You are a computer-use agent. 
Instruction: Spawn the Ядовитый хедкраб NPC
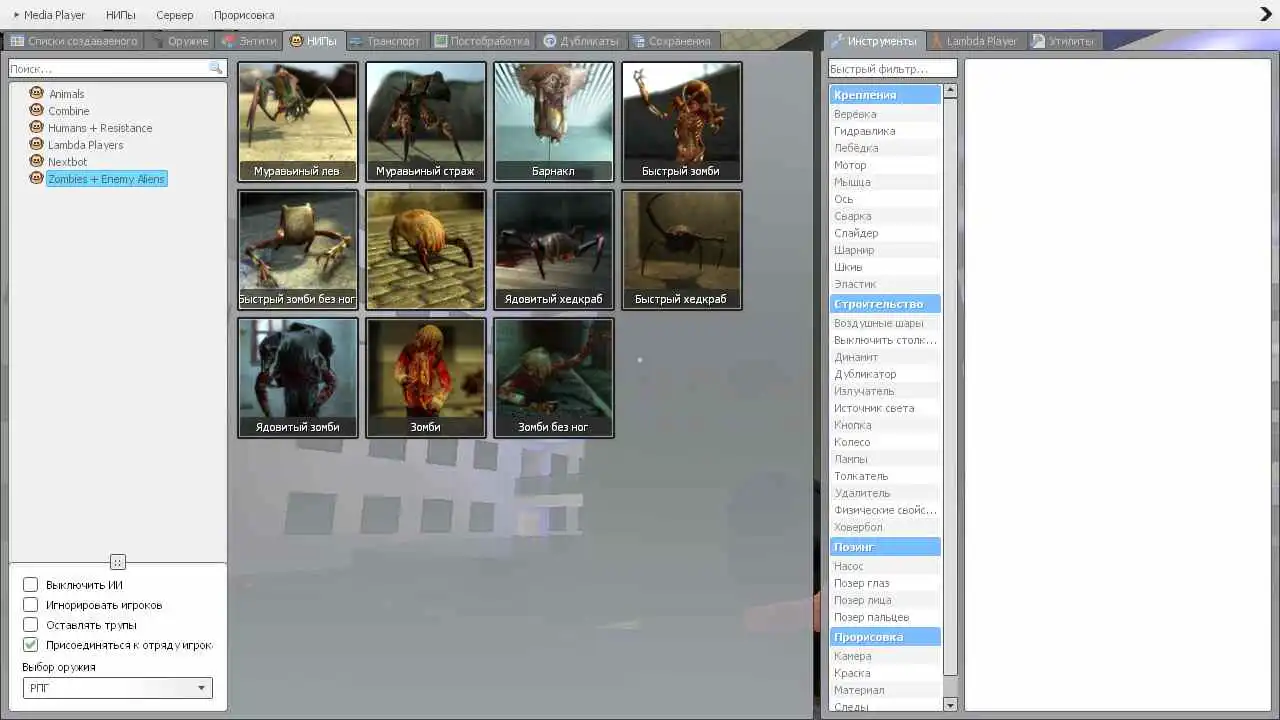click(553, 249)
